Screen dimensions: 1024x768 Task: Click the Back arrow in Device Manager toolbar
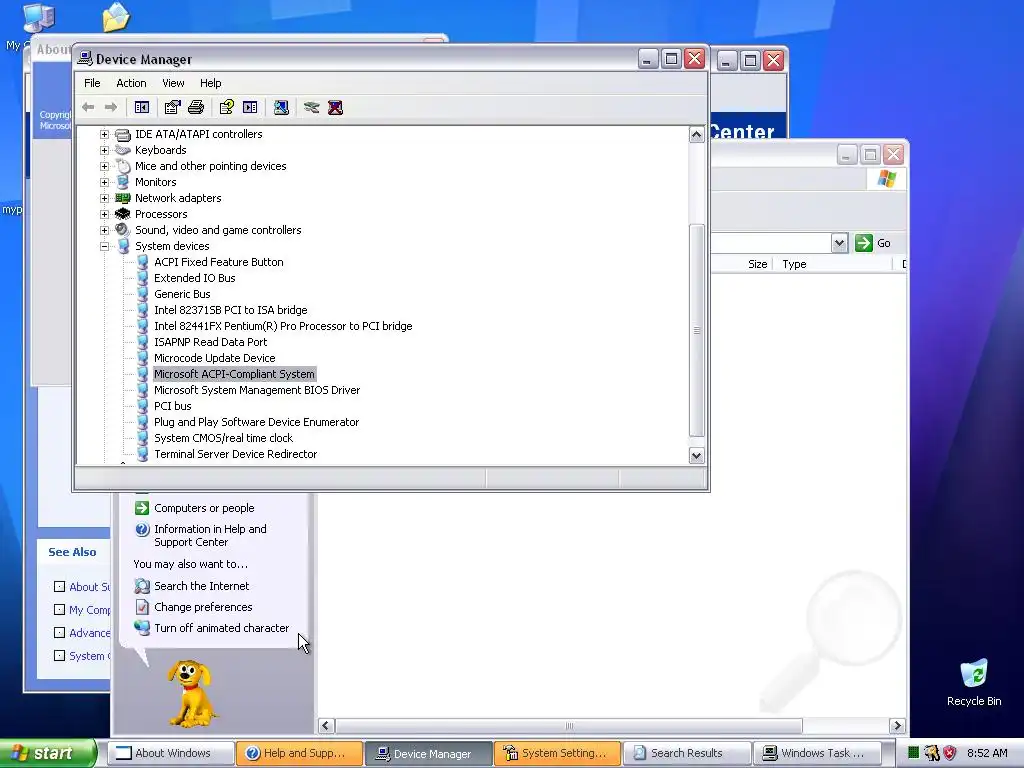pos(88,107)
